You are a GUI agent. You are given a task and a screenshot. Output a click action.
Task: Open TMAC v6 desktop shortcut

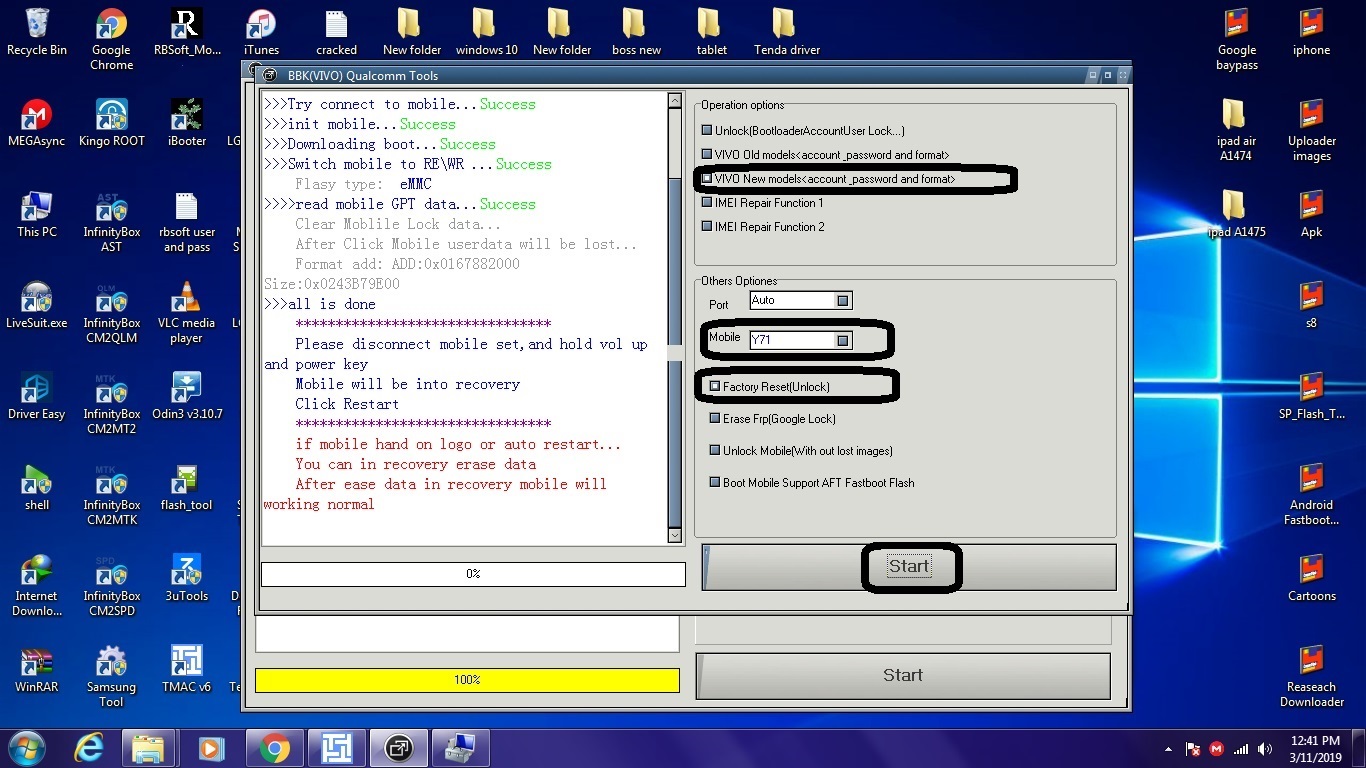[x=187, y=669]
